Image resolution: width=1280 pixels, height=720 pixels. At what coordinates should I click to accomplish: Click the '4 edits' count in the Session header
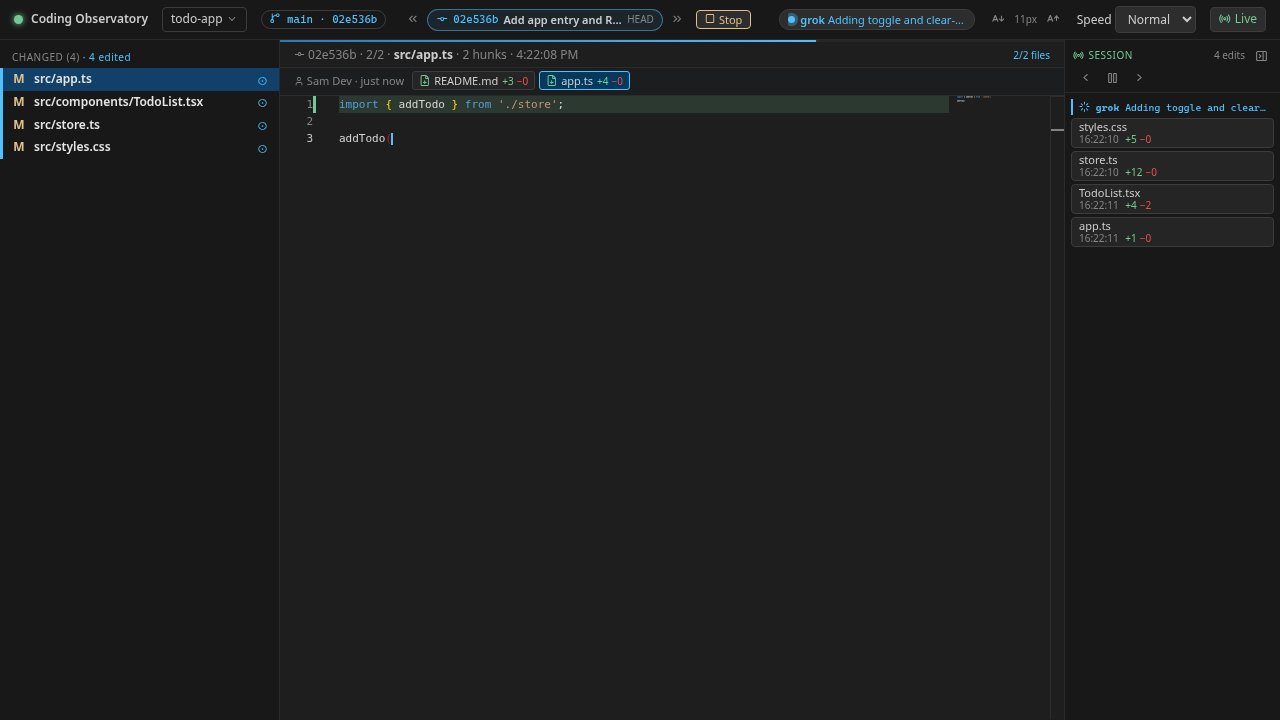pyautogui.click(x=1229, y=55)
